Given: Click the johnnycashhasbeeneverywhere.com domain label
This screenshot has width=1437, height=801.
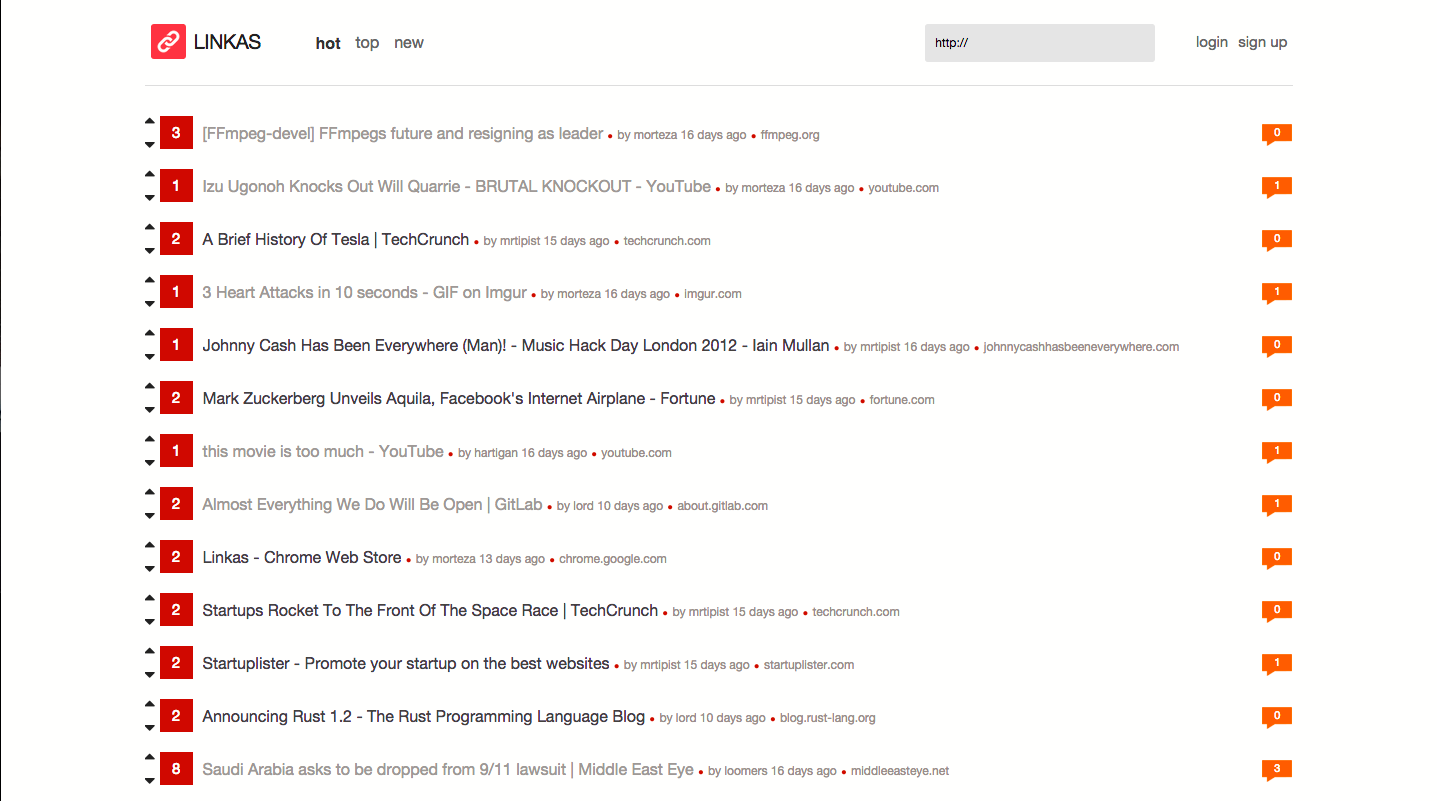Looking at the screenshot, I should click(x=1081, y=347).
